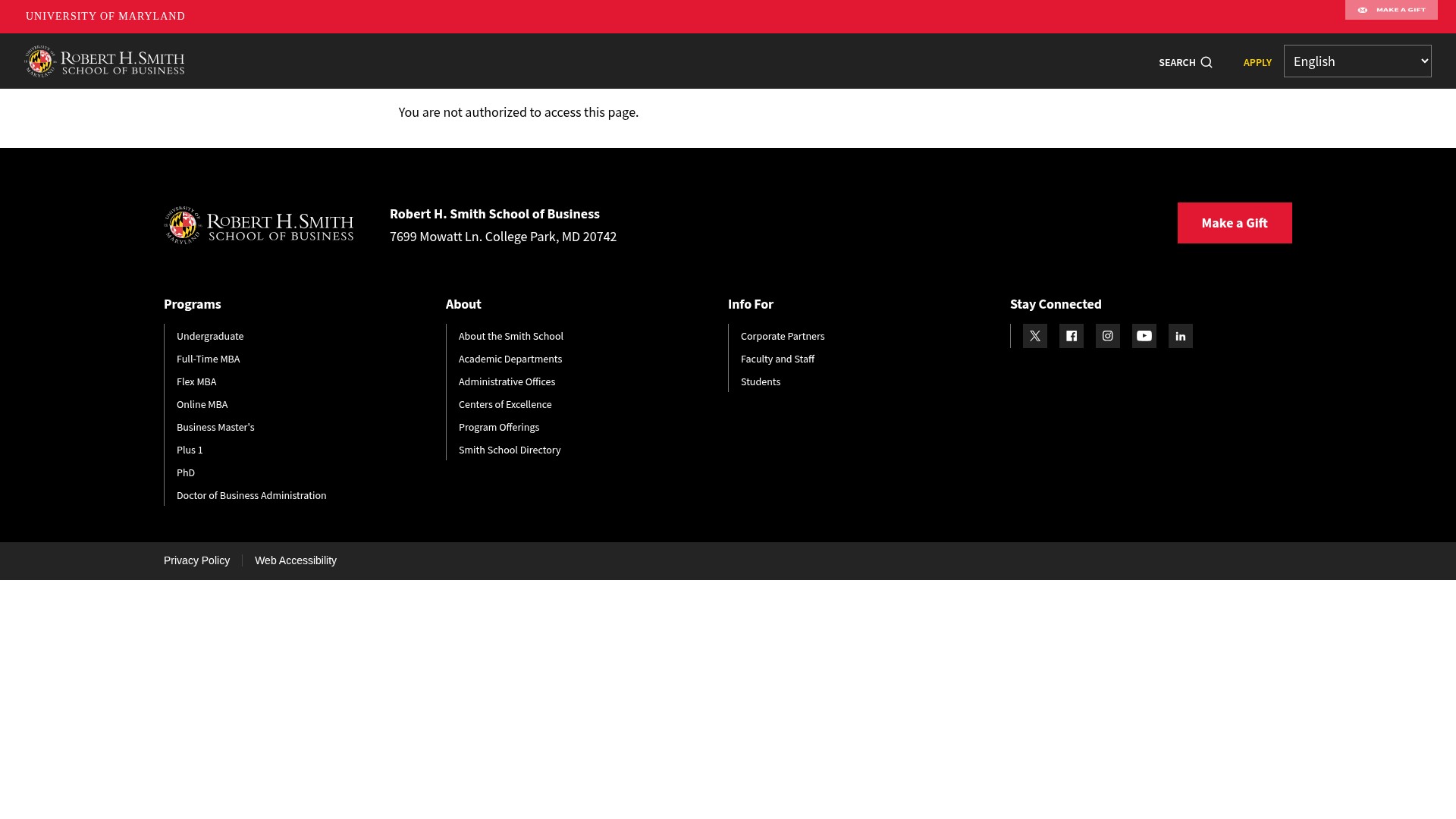Click the small Make a Gift top button

click(x=1391, y=10)
